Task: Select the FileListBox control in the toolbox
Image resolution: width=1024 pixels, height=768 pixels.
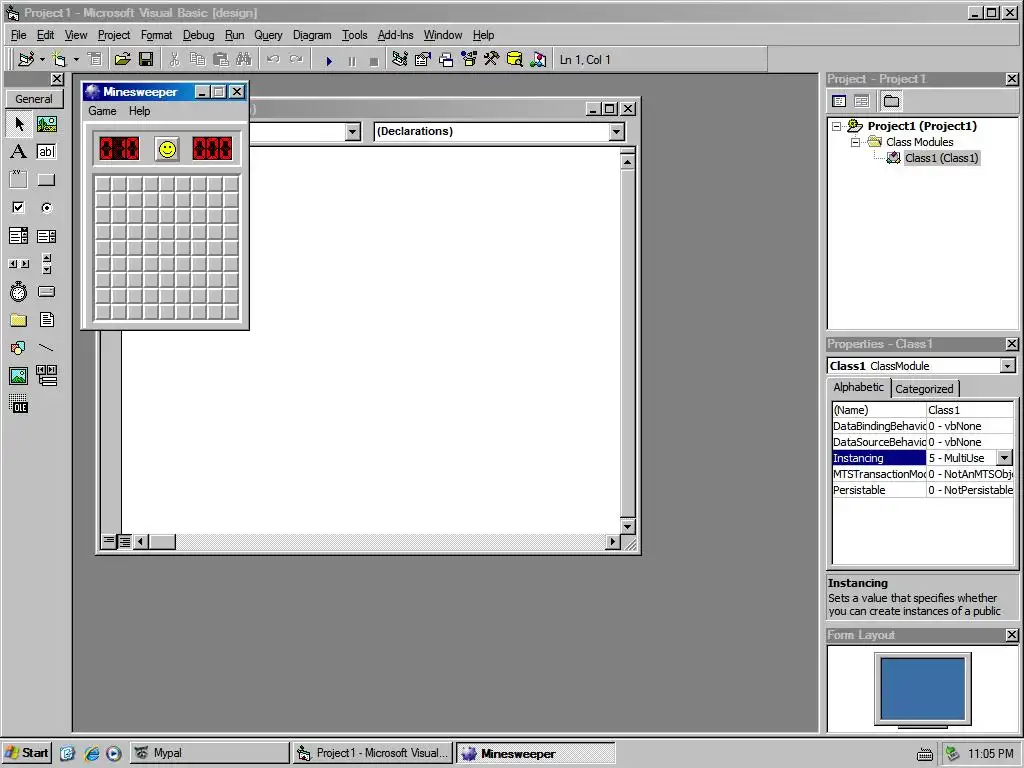Action: pos(46,320)
